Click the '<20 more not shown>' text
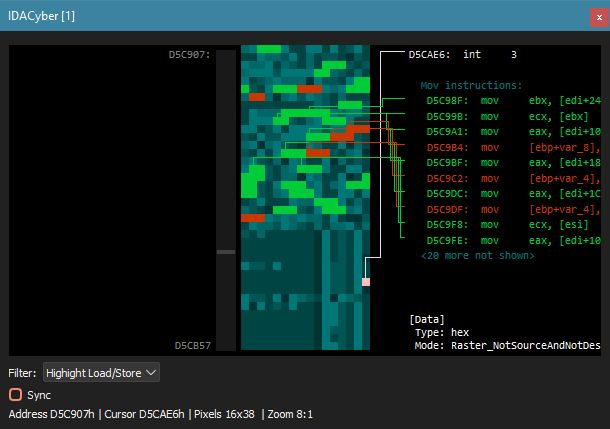The width and height of the screenshot is (610, 429). click(477, 256)
